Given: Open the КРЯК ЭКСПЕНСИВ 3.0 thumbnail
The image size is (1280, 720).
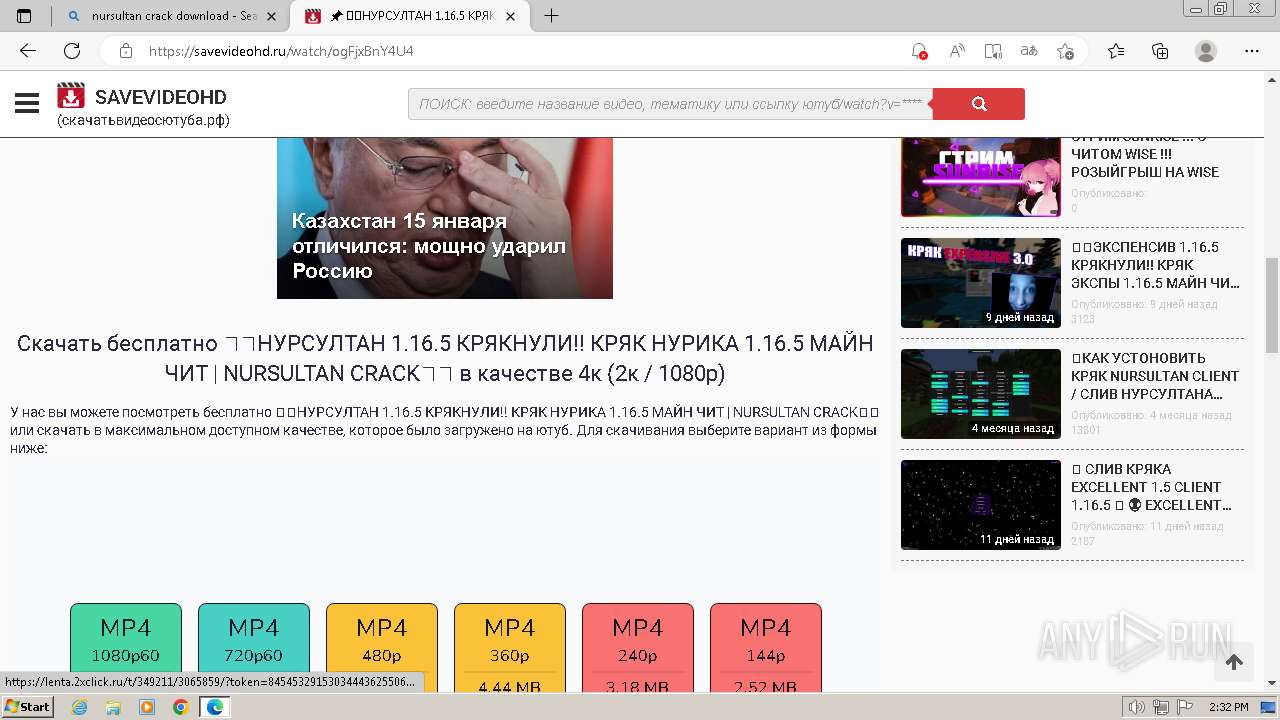Looking at the screenshot, I should 980,283.
